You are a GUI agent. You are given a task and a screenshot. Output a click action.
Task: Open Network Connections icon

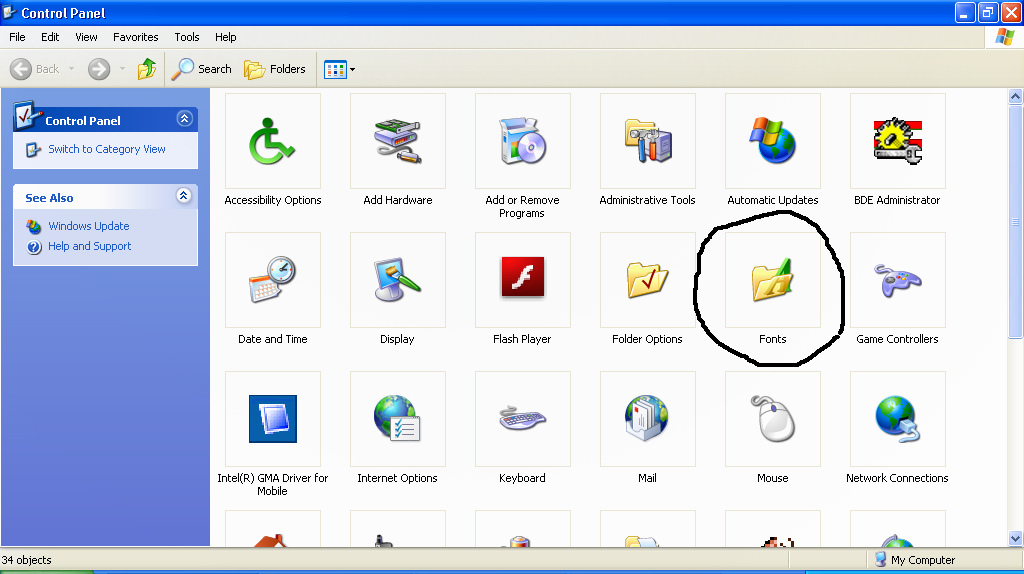pyautogui.click(x=897, y=419)
